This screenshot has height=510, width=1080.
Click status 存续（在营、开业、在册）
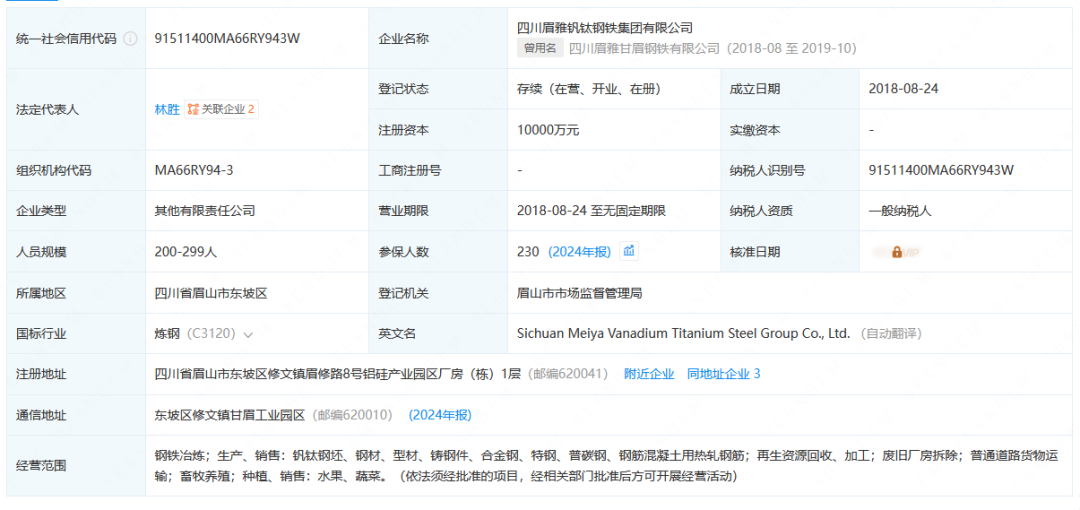point(590,89)
